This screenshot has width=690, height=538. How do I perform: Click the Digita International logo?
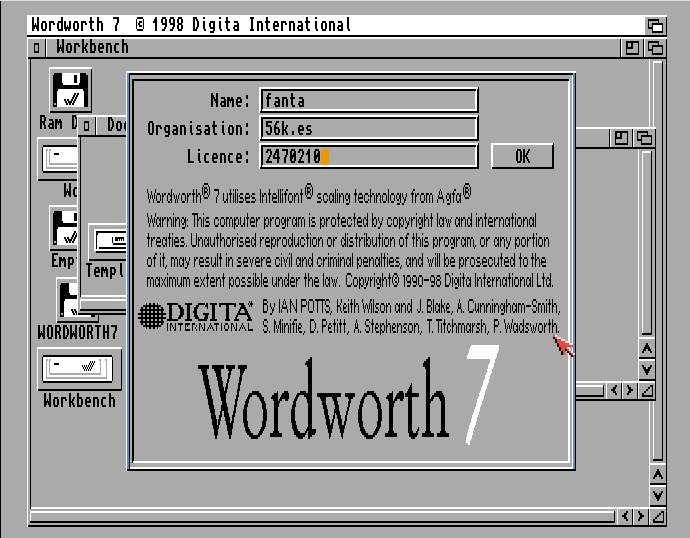(196, 316)
